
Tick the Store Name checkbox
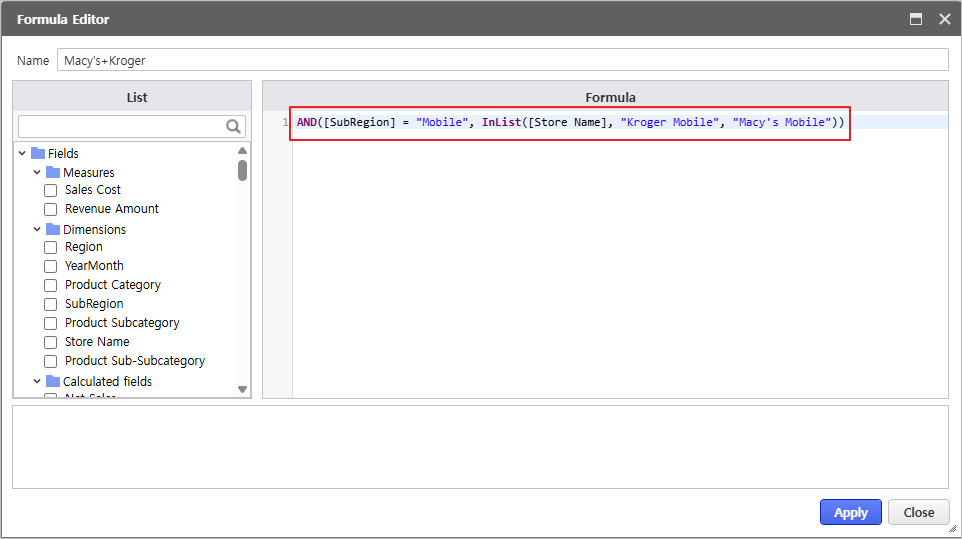51,342
